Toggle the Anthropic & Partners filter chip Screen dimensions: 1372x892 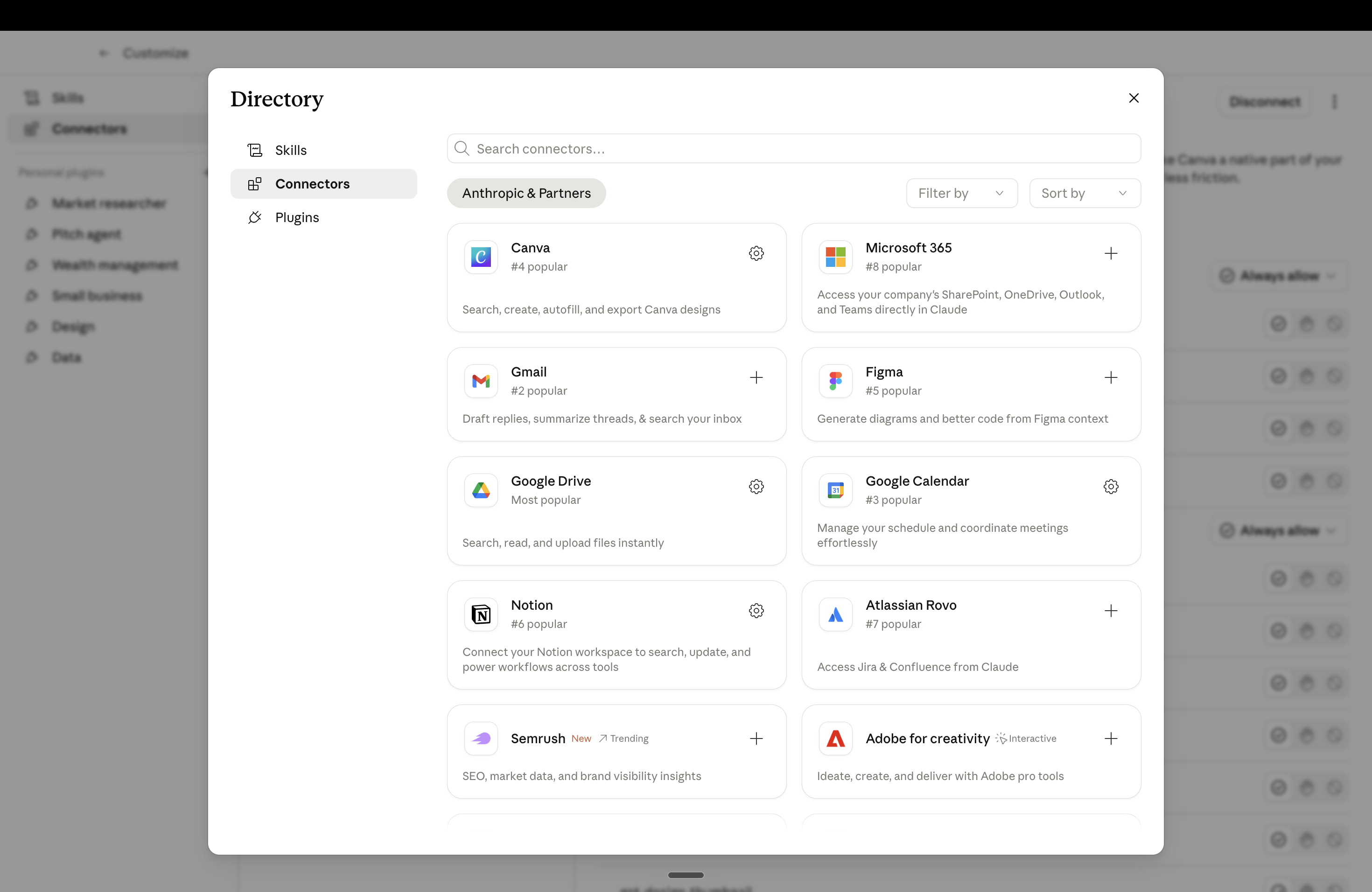pos(526,193)
